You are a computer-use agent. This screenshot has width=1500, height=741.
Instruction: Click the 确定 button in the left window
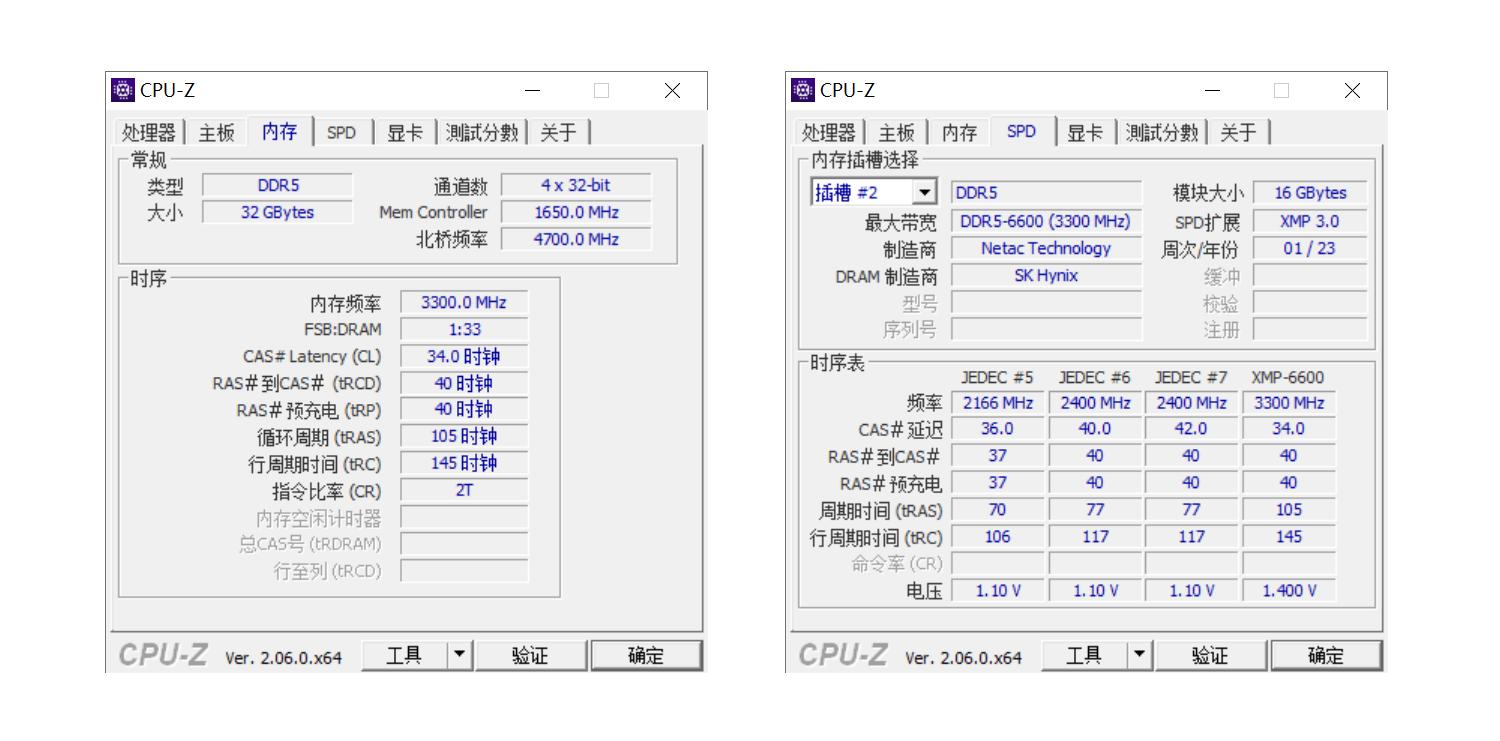646,654
